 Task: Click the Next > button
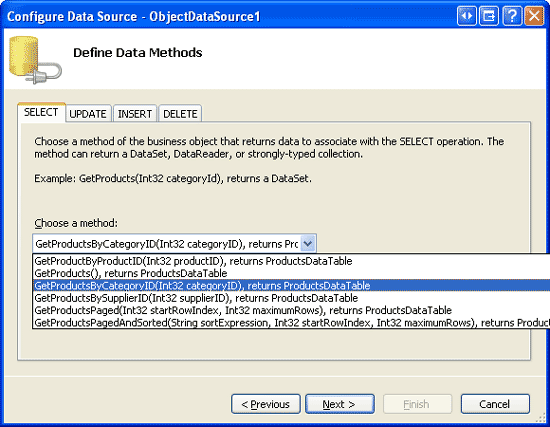coord(340,404)
